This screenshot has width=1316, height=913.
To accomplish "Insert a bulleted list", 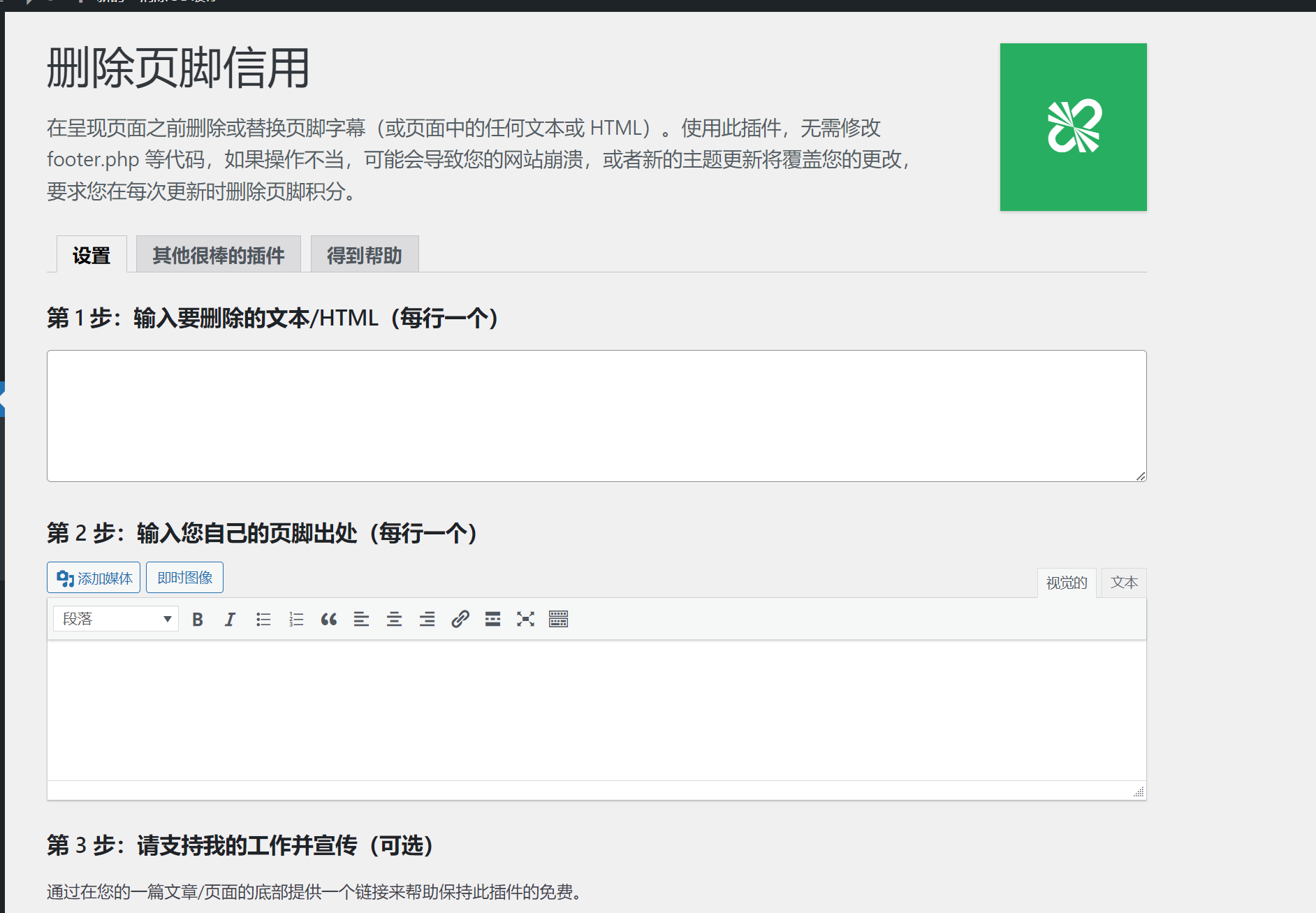I will (x=263, y=620).
